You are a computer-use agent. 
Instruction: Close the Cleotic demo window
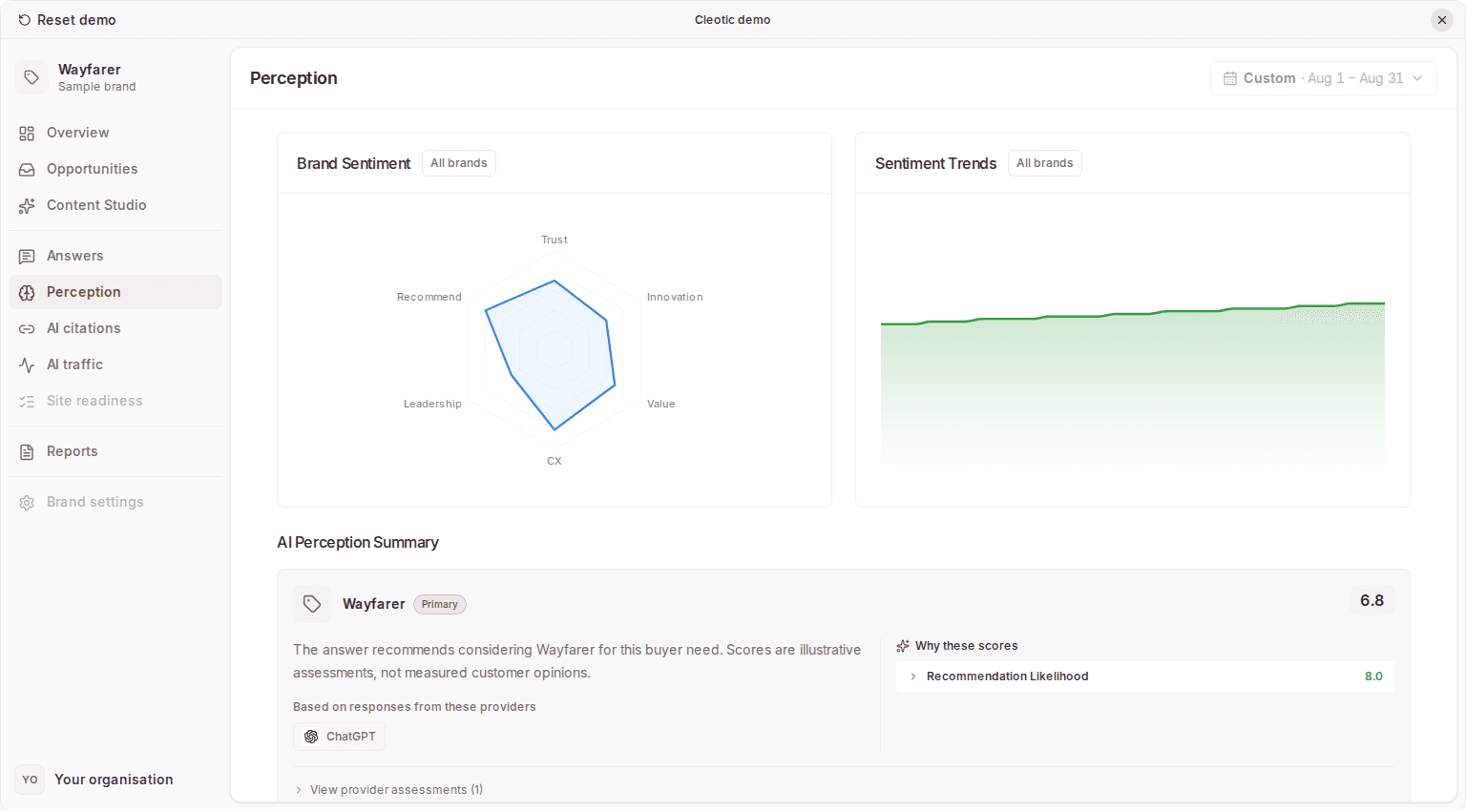tap(1442, 20)
